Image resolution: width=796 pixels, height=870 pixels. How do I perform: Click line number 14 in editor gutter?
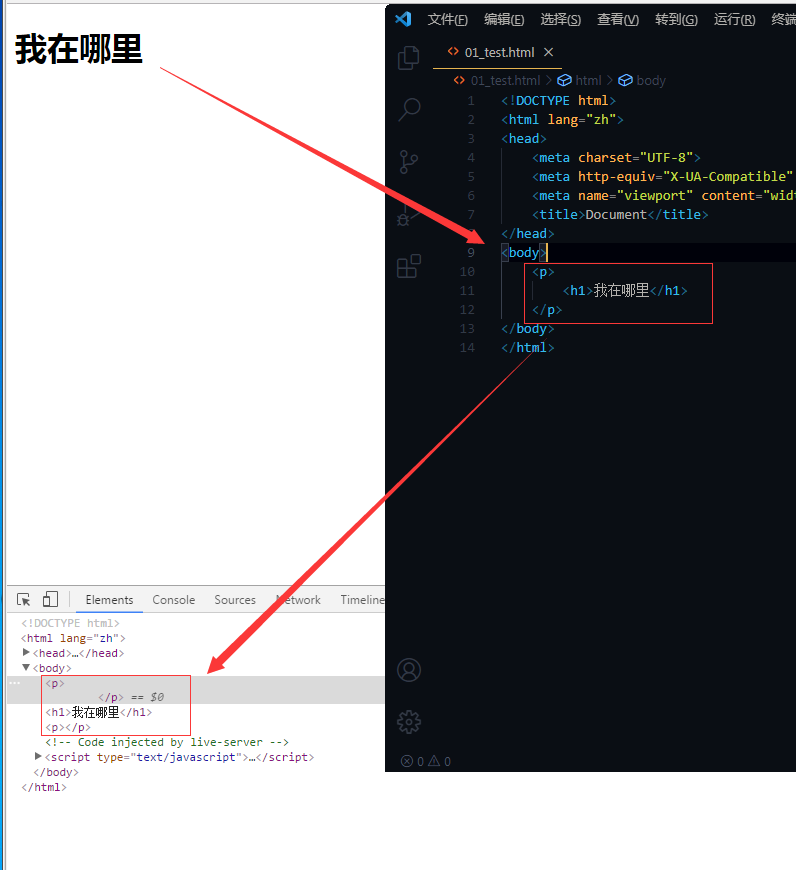(467, 348)
